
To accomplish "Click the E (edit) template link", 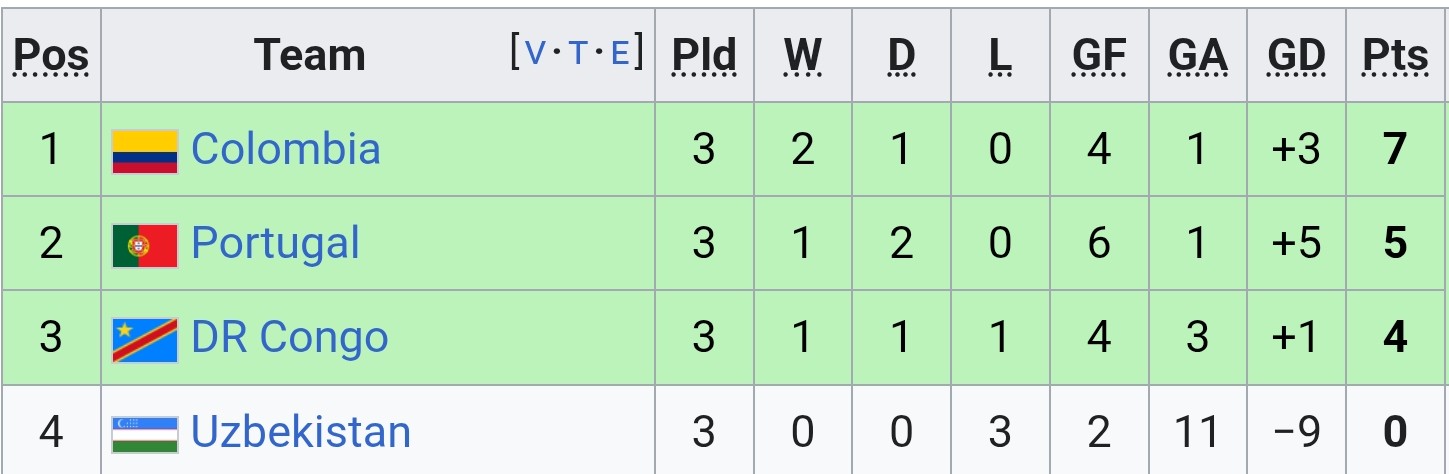I will 620,52.
